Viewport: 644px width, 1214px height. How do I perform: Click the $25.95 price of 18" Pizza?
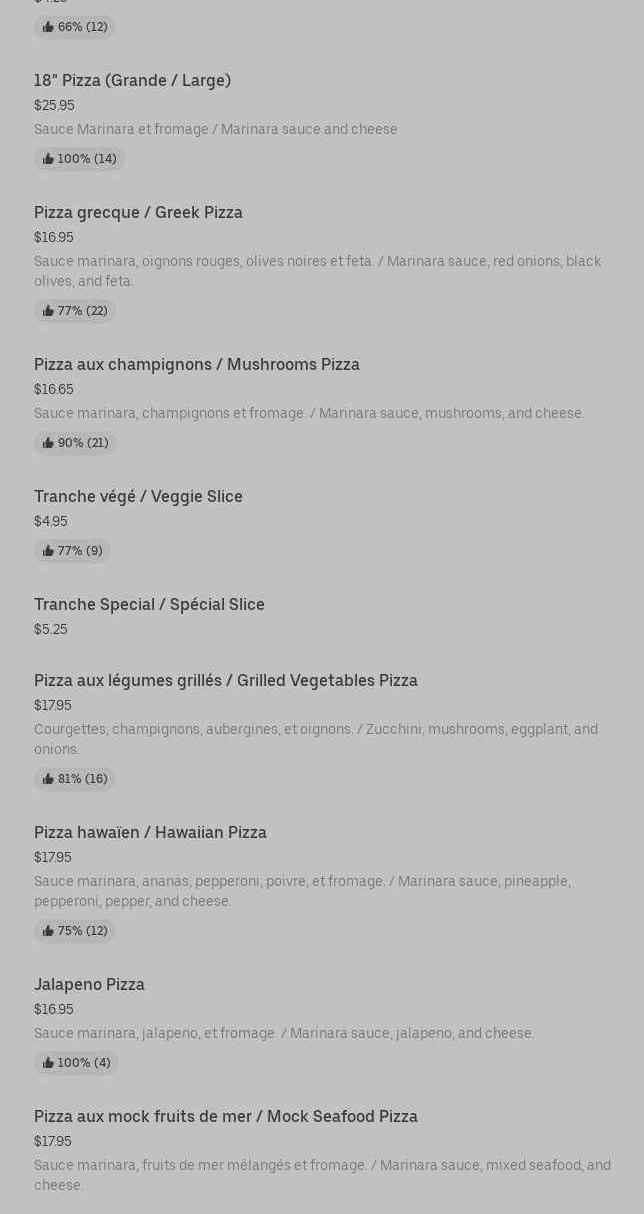pos(54,105)
